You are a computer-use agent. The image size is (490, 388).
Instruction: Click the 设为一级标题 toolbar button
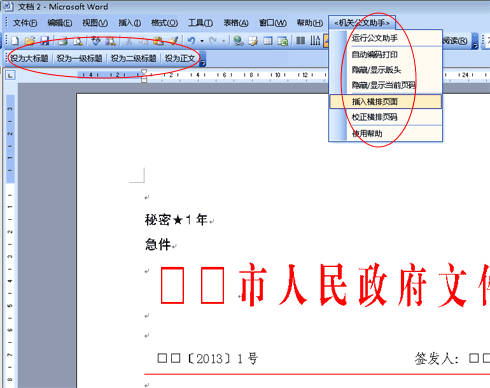(x=79, y=58)
